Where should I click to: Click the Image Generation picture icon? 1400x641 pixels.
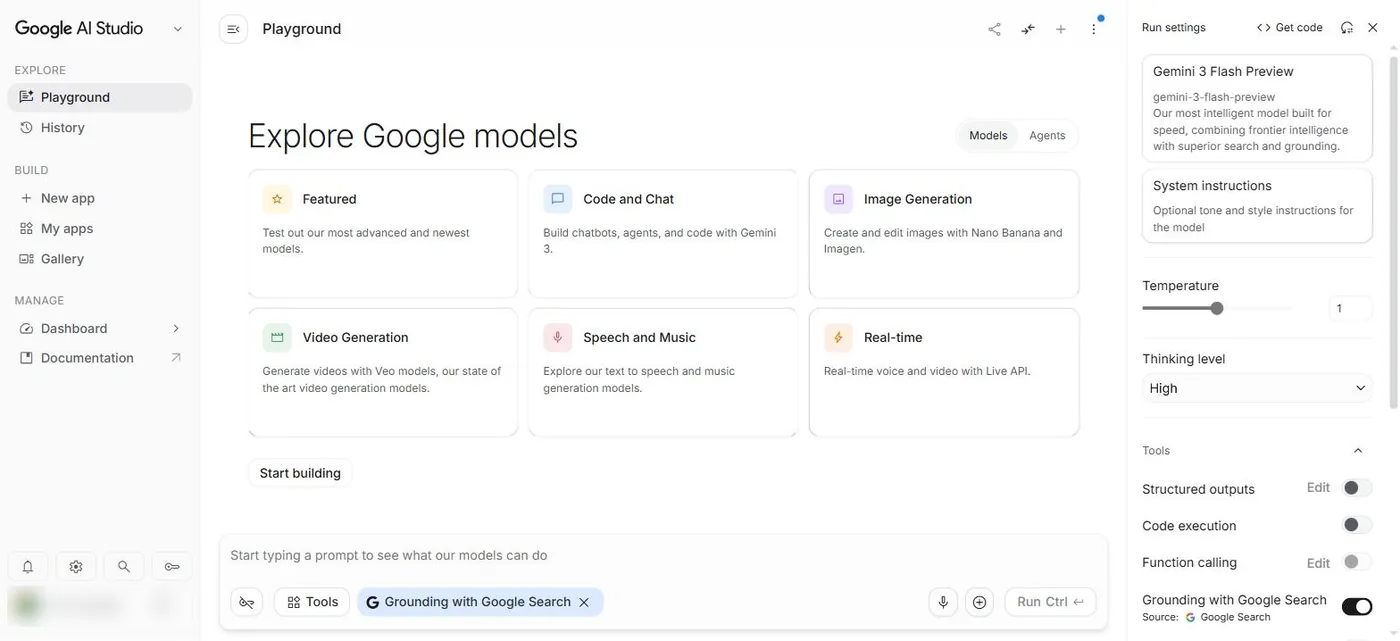[838, 199]
